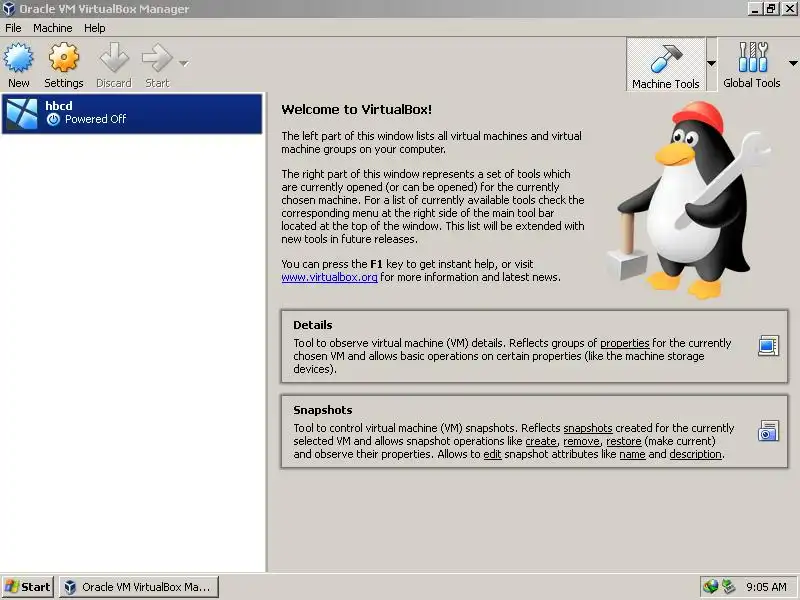
Task: Restore the window with title bar button
Action: [771, 9]
